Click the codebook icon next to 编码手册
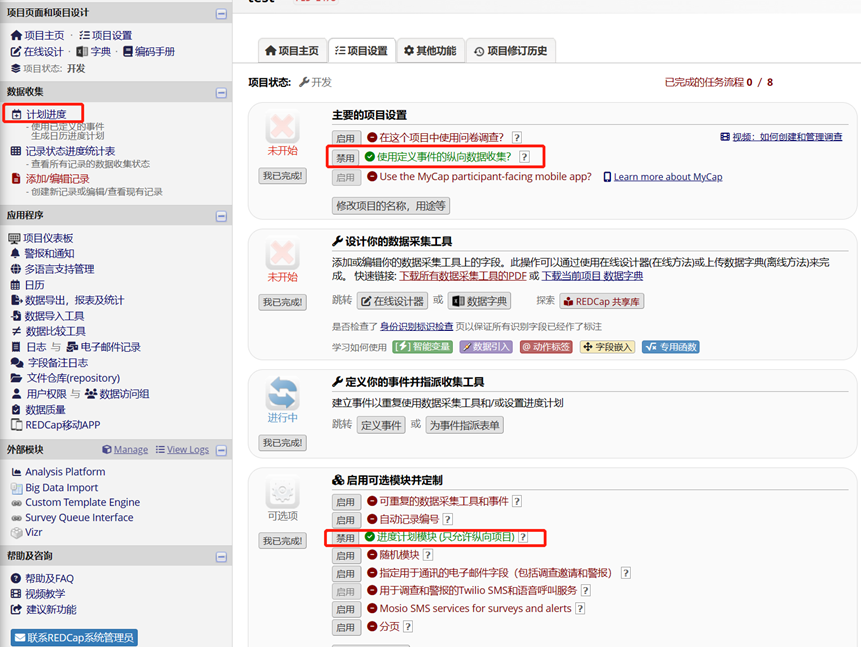This screenshot has width=861, height=647. 128,52
